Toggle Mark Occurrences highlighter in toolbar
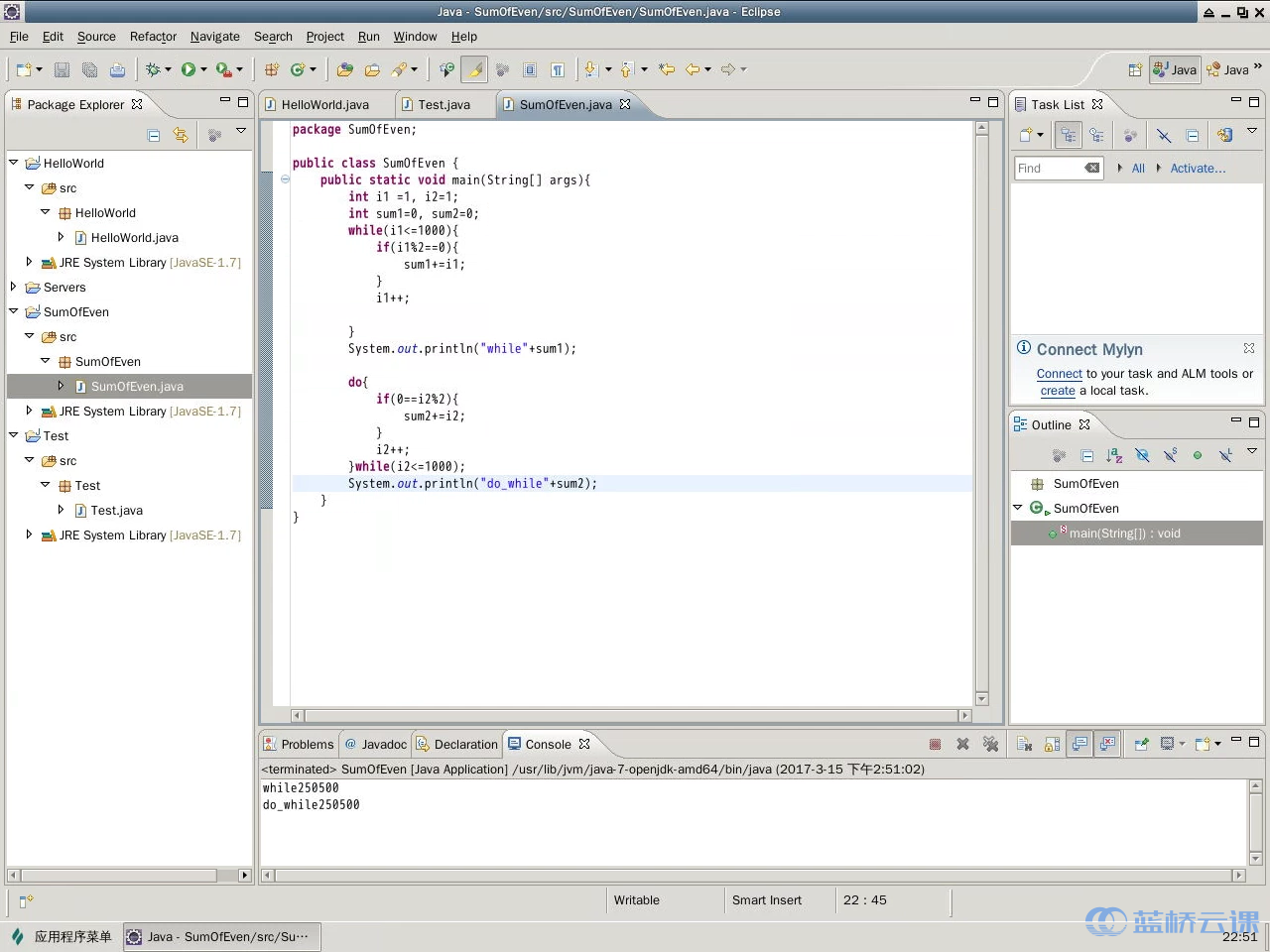Image resolution: width=1270 pixels, height=952 pixels. tap(475, 69)
